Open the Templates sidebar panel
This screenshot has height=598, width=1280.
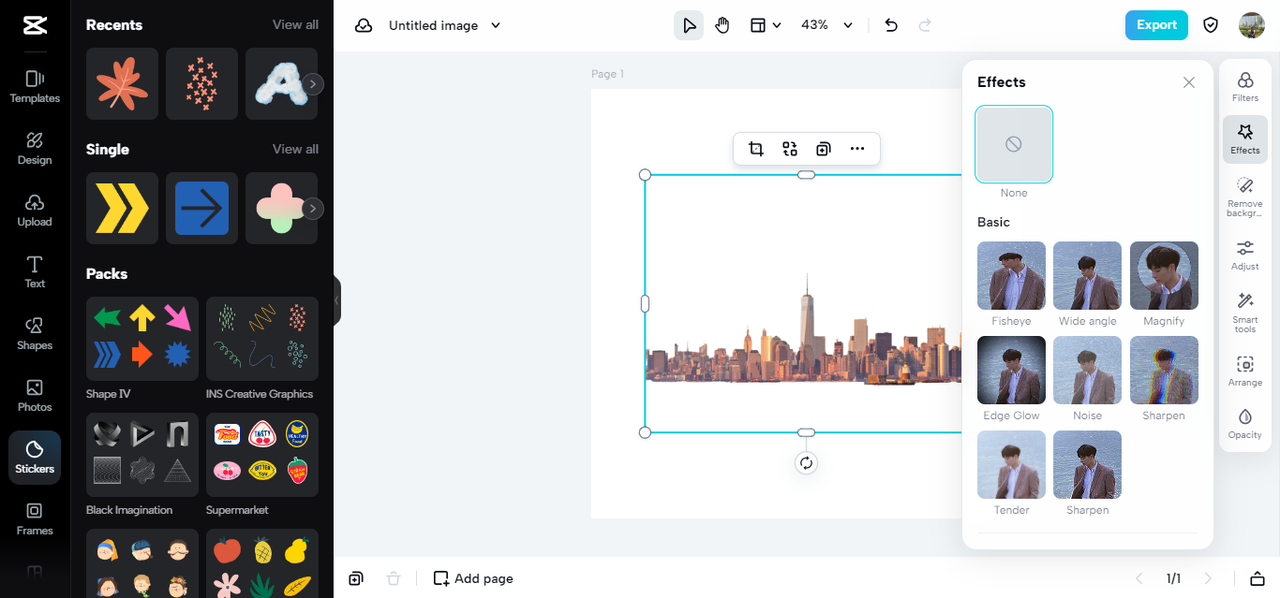coord(35,87)
